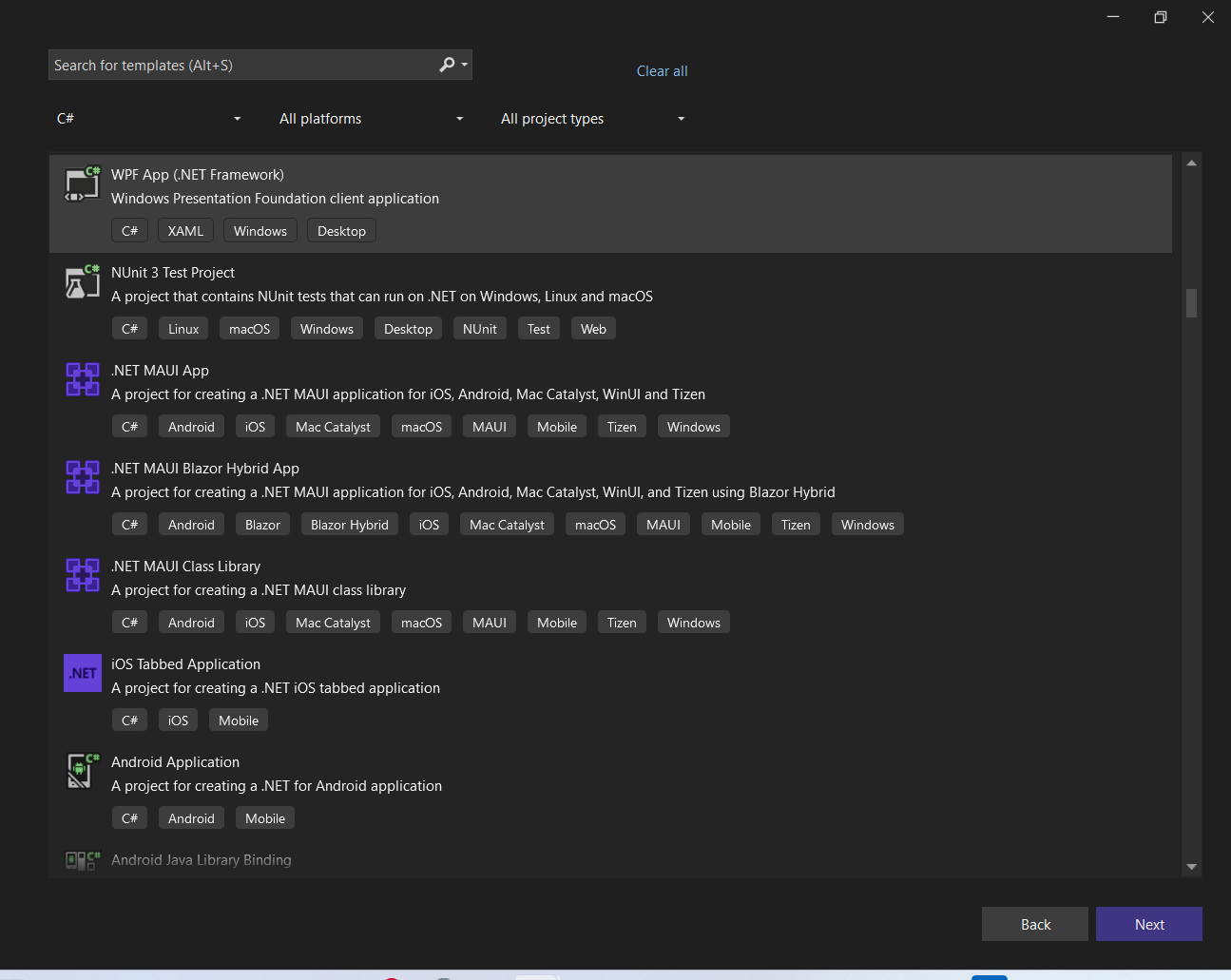This screenshot has width=1231, height=980.
Task: Click the iOS Tabbed Application .NET icon
Action: coord(83,673)
